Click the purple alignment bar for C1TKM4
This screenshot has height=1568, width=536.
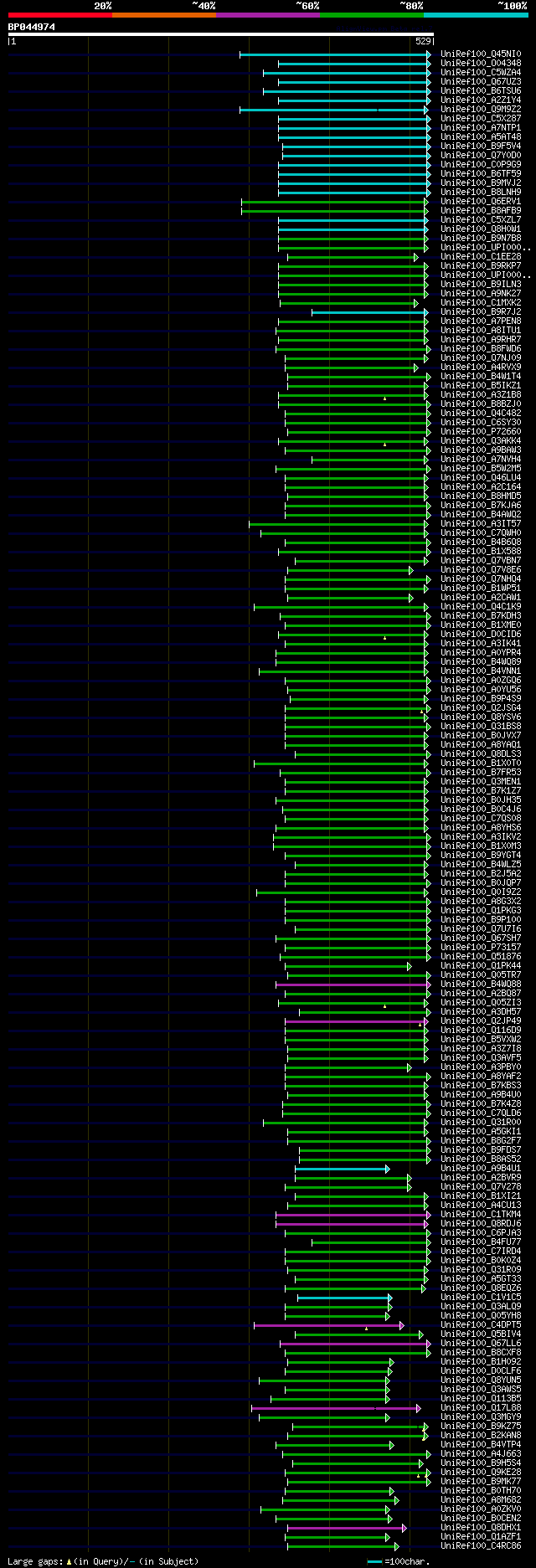click(x=353, y=1215)
